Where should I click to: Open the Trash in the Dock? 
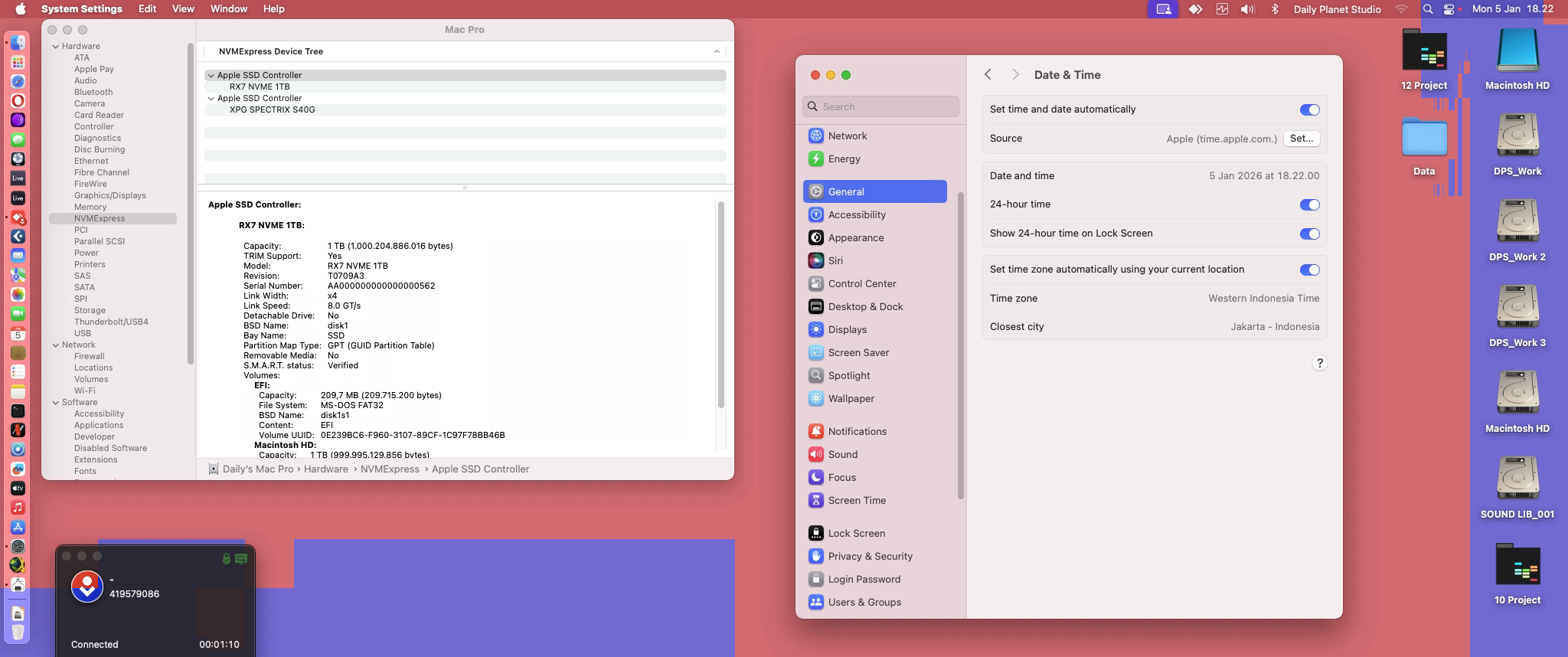click(x=18, y=632)
